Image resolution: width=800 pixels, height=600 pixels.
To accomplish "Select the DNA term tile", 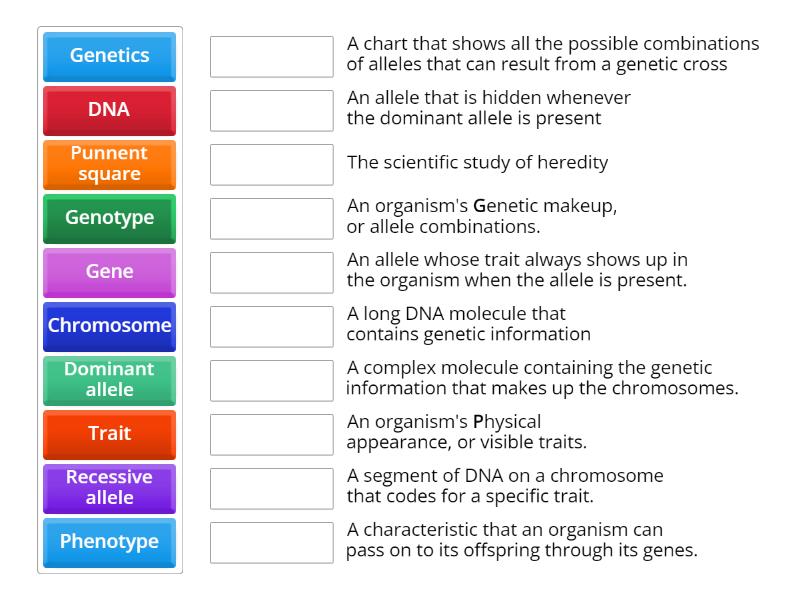I will coord(109,111).
